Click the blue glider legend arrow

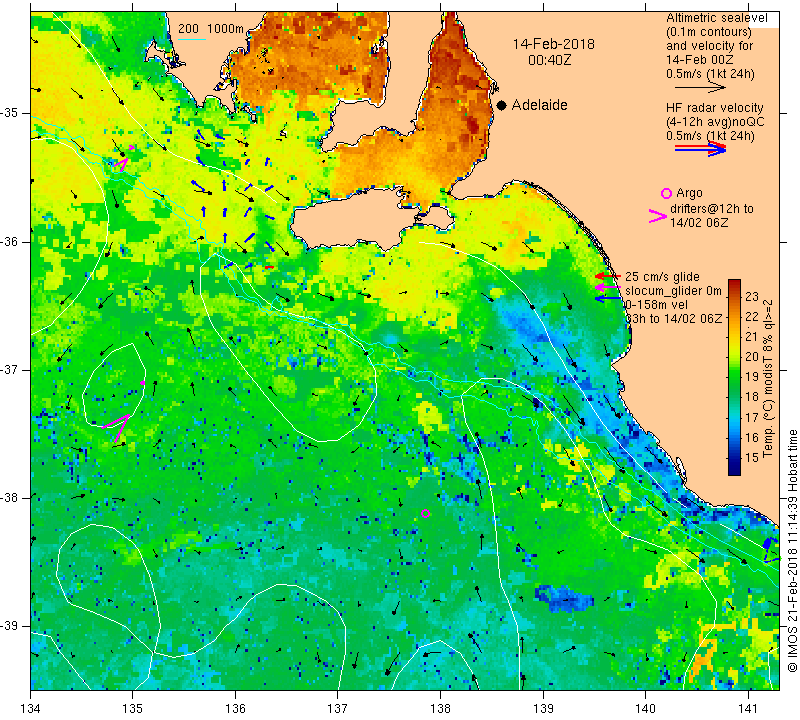[x=608, y=299]
